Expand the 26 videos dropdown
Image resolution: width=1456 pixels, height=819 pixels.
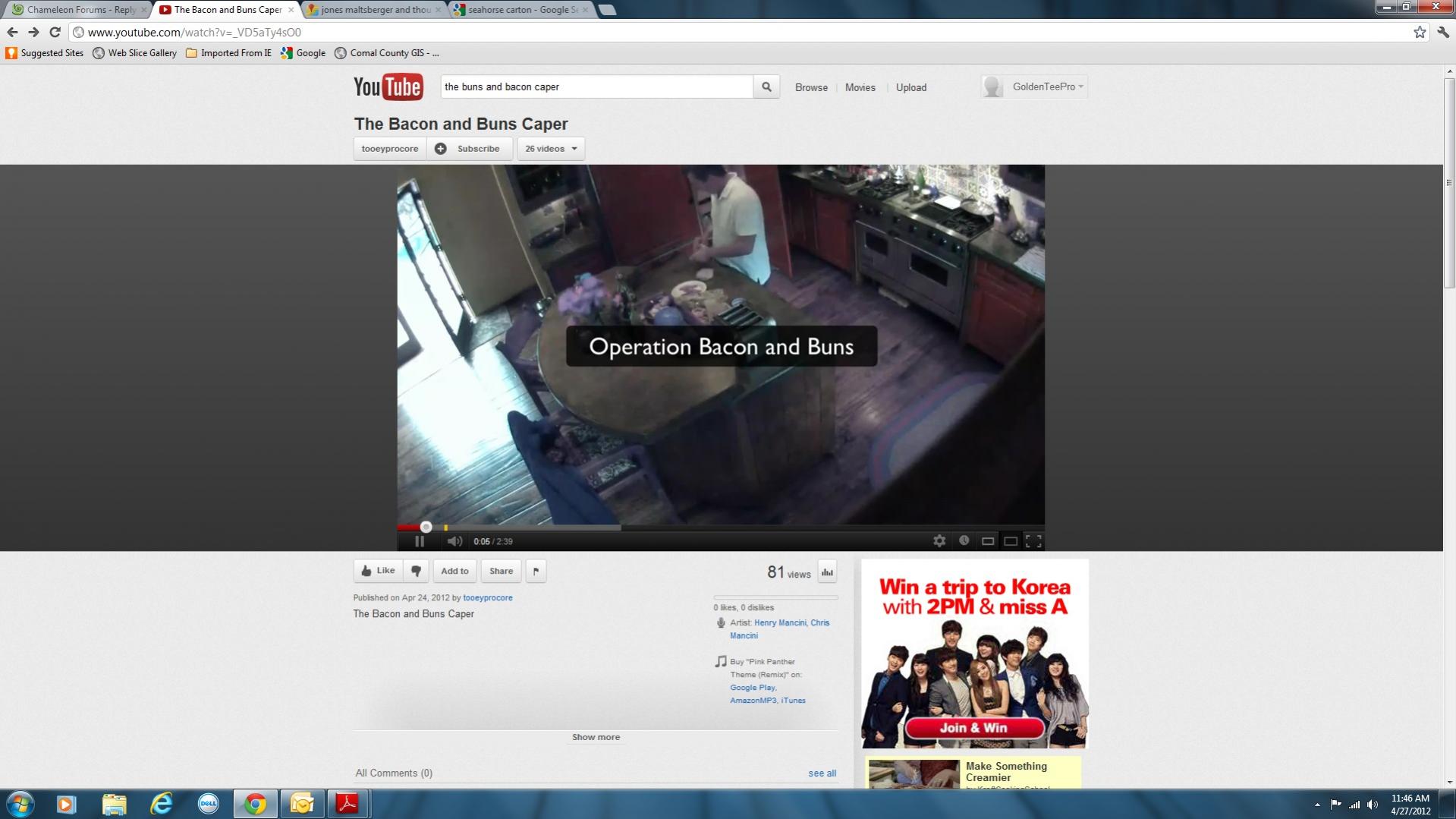pos(551,149)
